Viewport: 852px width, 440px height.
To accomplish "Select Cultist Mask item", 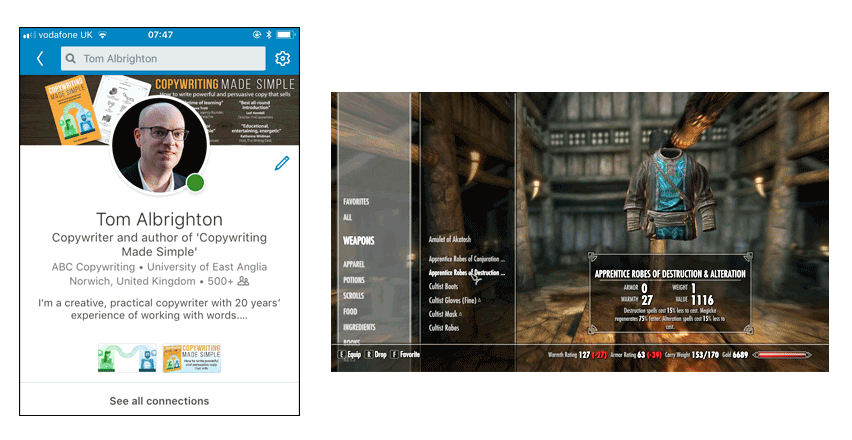I will click(444, 314).
